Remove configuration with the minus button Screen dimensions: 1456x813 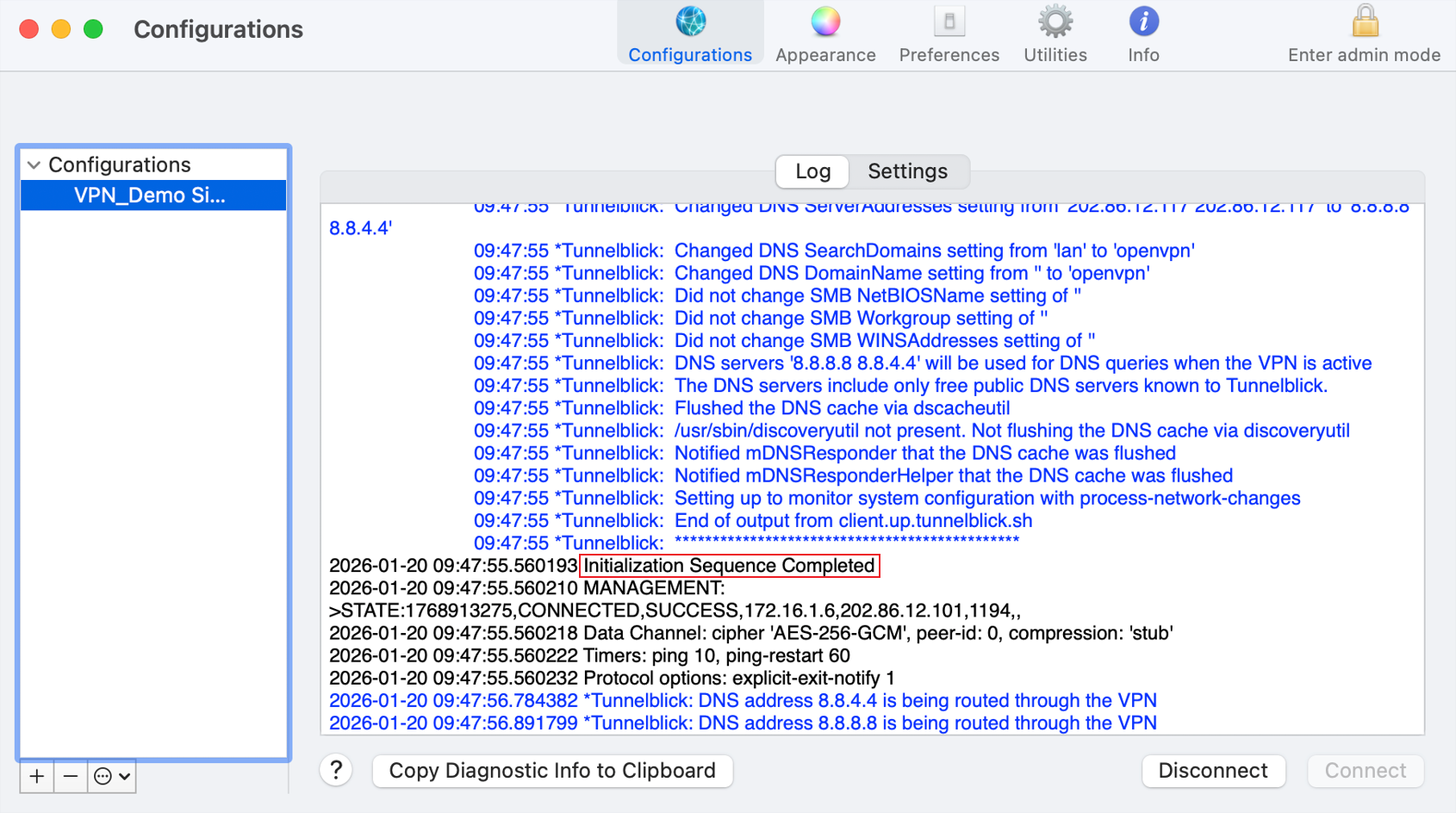coord(71,777)
